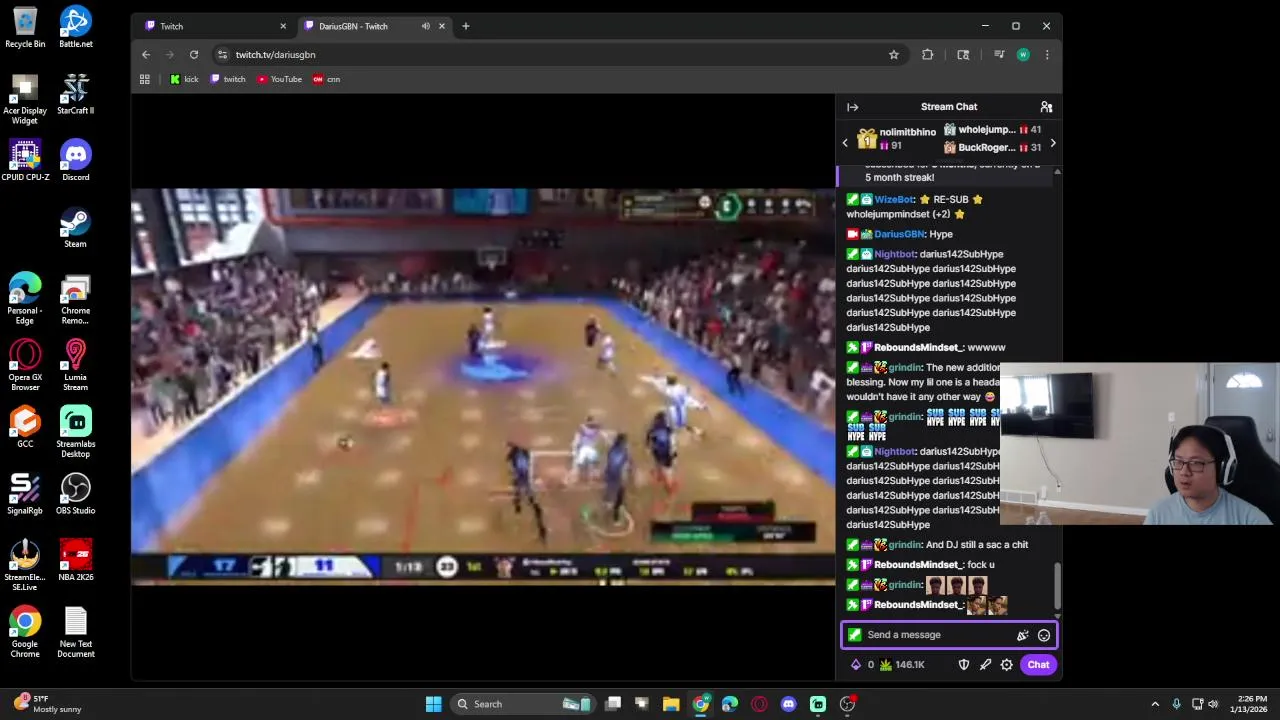
Task: Open Battle.net desktop shortcut
Action: click(x=75, y=27)
